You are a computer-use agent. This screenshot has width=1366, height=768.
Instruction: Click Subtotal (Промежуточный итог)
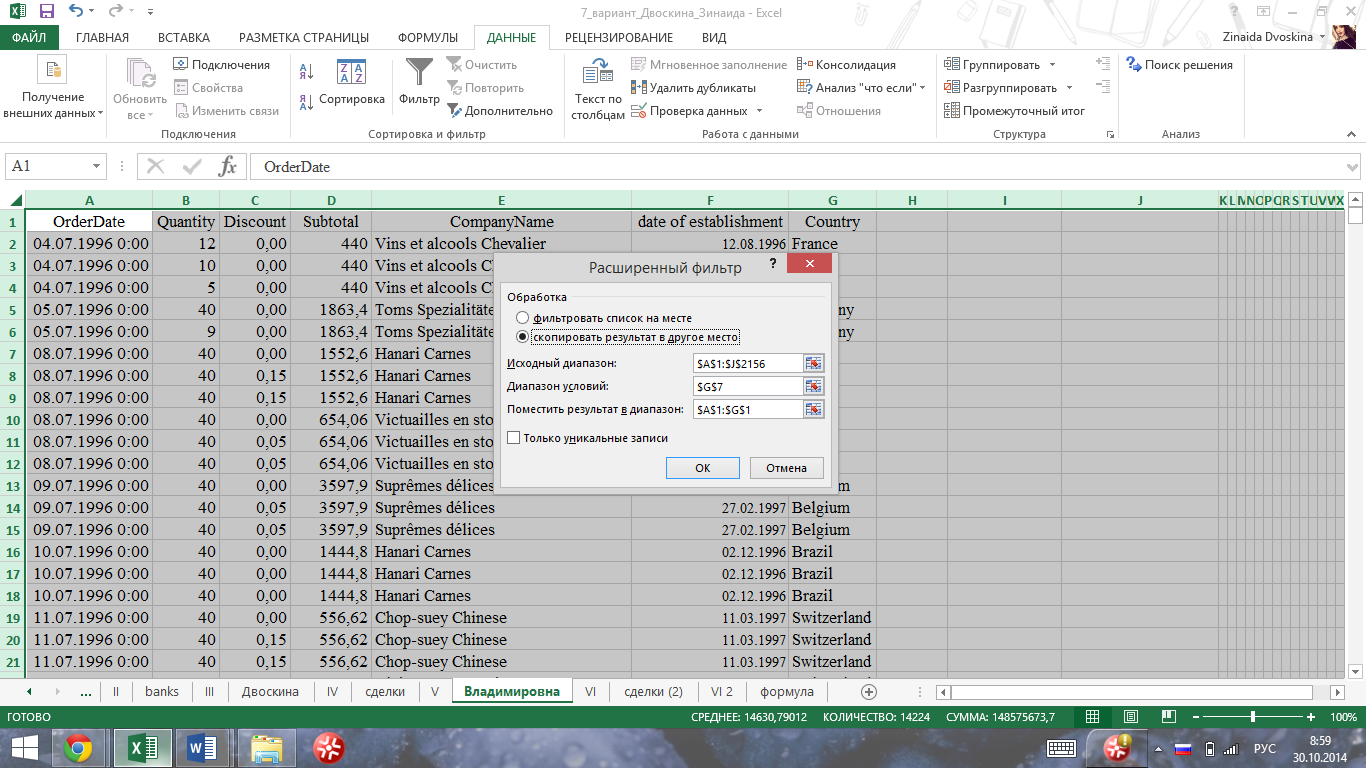click(1014, 111)
